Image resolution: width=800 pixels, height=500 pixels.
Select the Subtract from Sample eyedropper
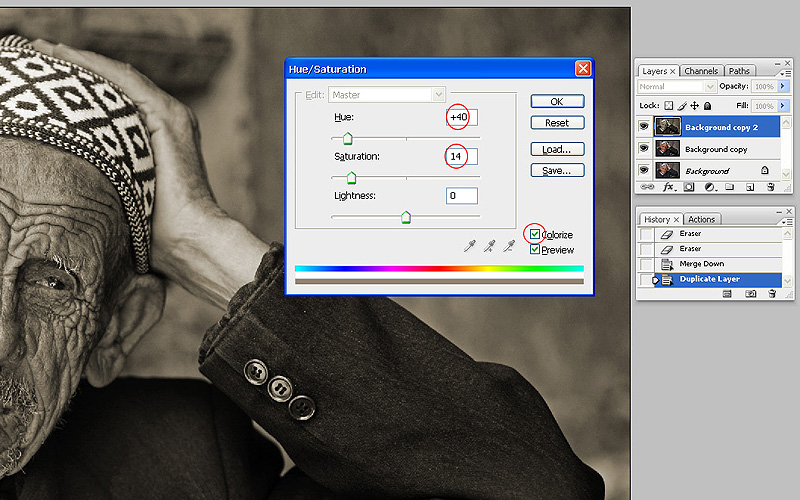(510, 245)
